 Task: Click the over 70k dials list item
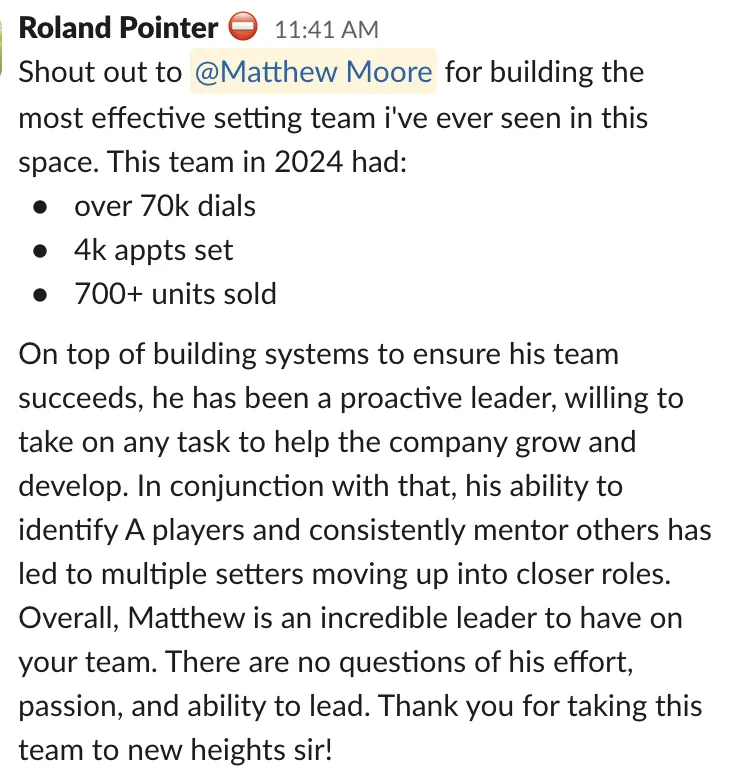click(x=165, y=206)
